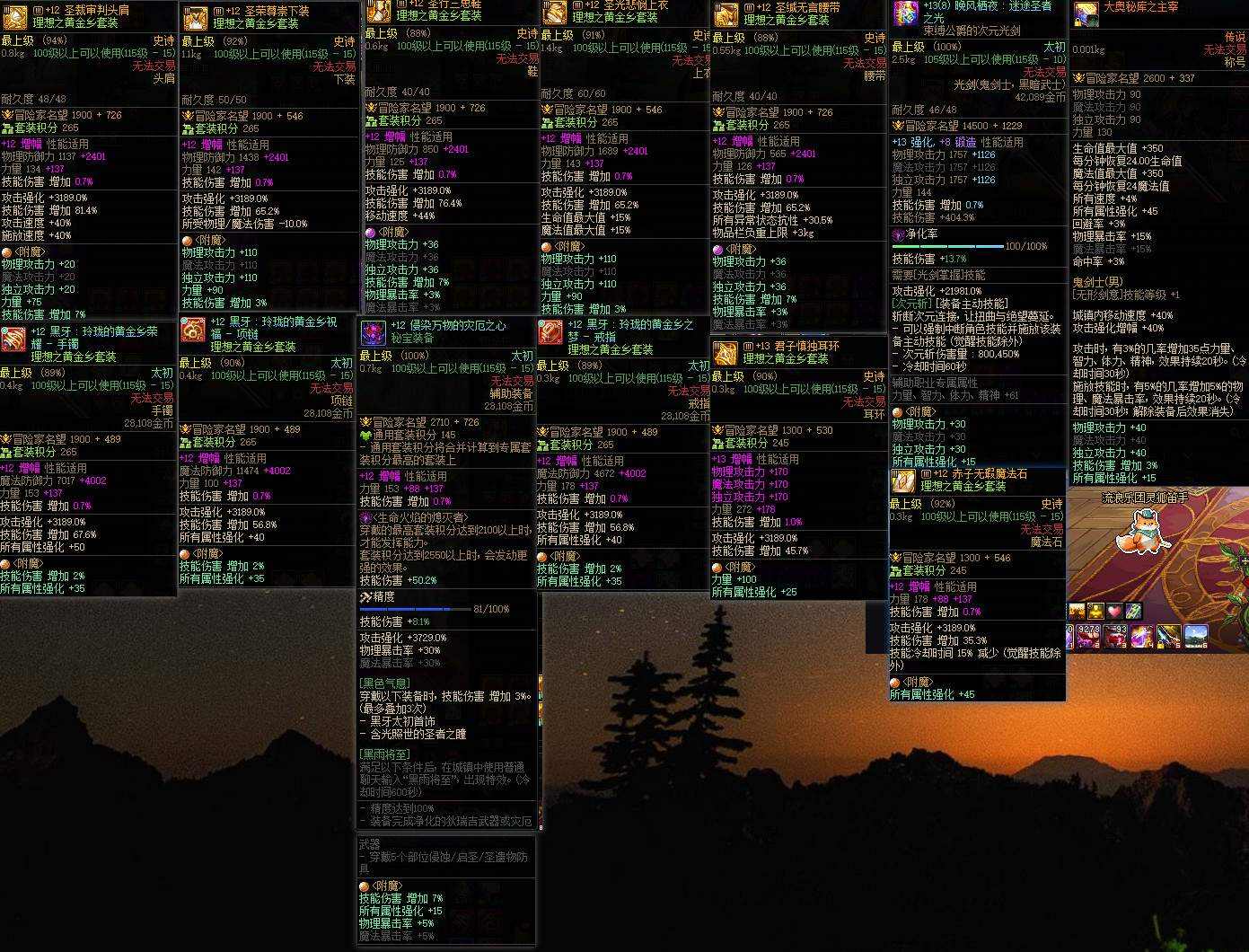Click the 流浪乐团灵狐笛手 pet name label
The image size is (1249, 952).
click(x=1144, y=497)
